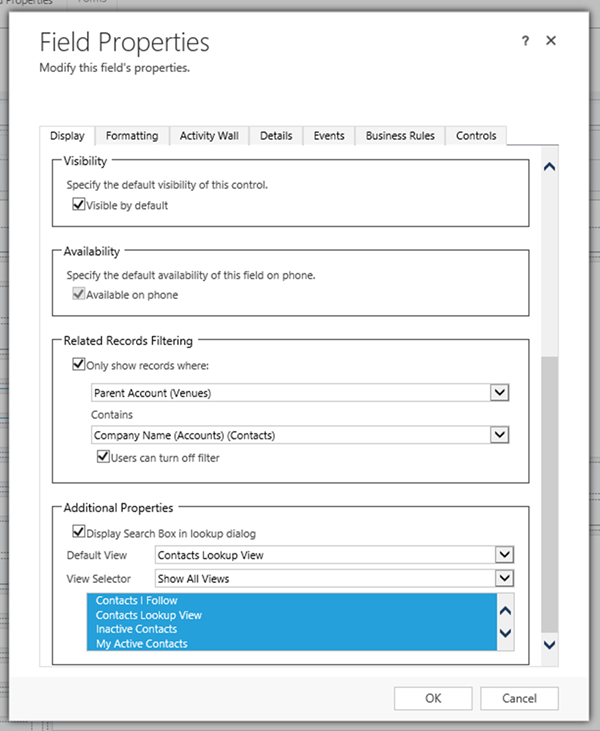Click the Cancel button

[x=519, y=698]
